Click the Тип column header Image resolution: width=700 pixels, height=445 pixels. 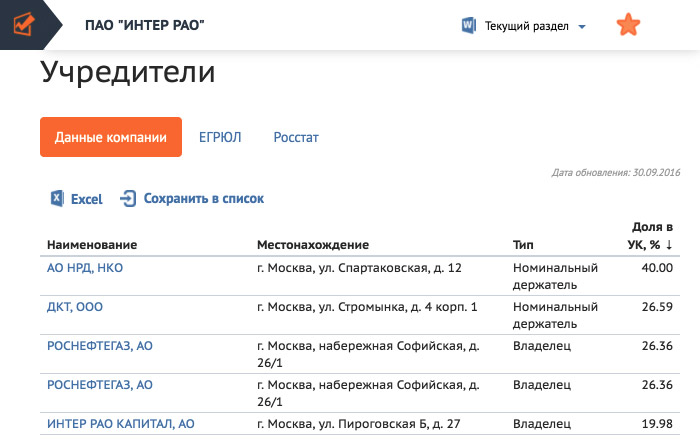(x=523, y=245)
